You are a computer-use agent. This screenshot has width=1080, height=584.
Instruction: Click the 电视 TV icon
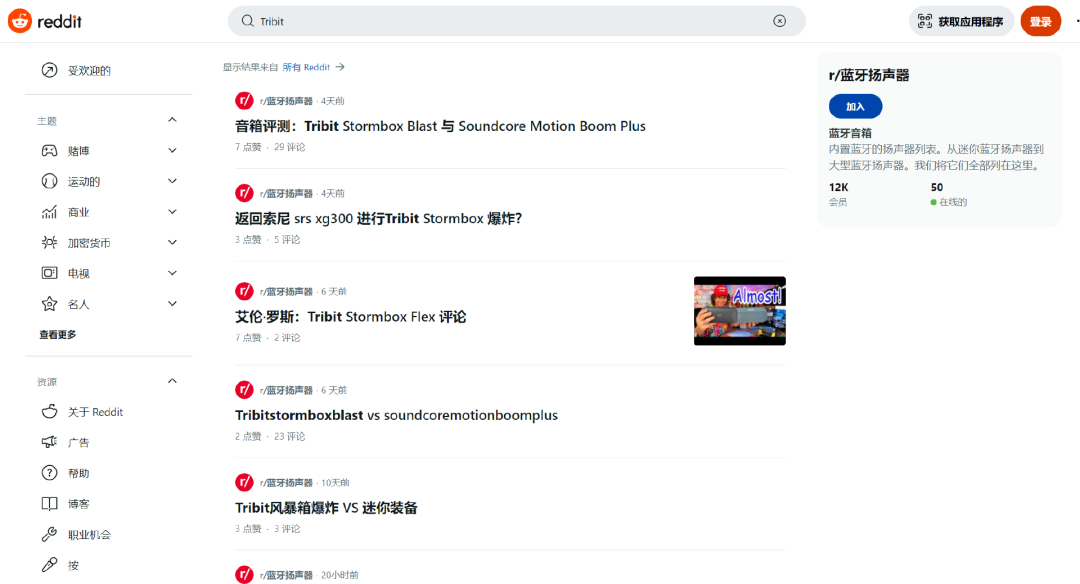pos(51,272)
